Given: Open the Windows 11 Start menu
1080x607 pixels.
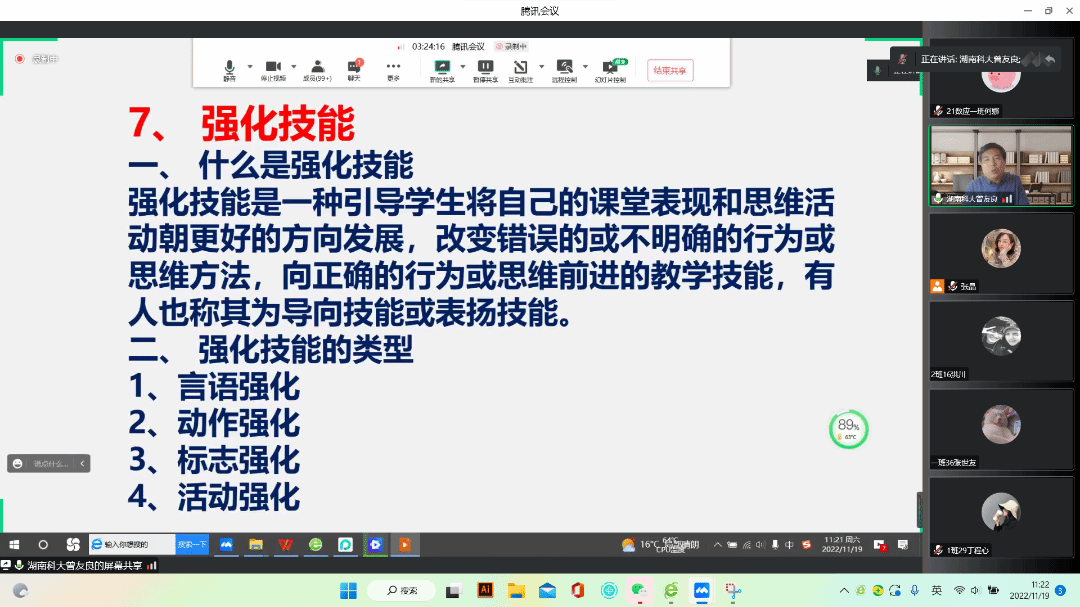Looking at the screenshot, I should point(349,590).
